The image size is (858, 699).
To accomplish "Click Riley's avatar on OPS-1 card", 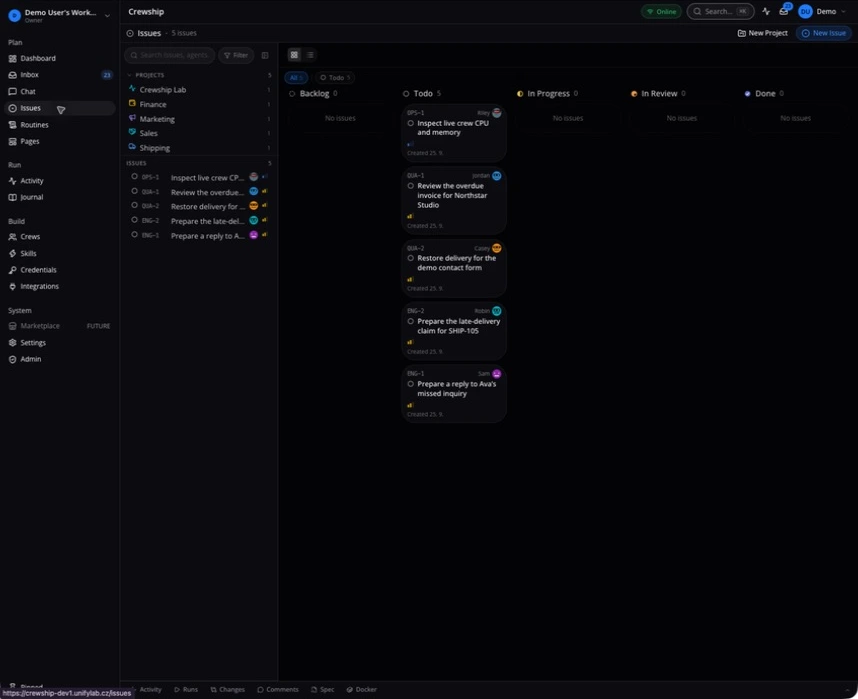I will pos(496,113).
